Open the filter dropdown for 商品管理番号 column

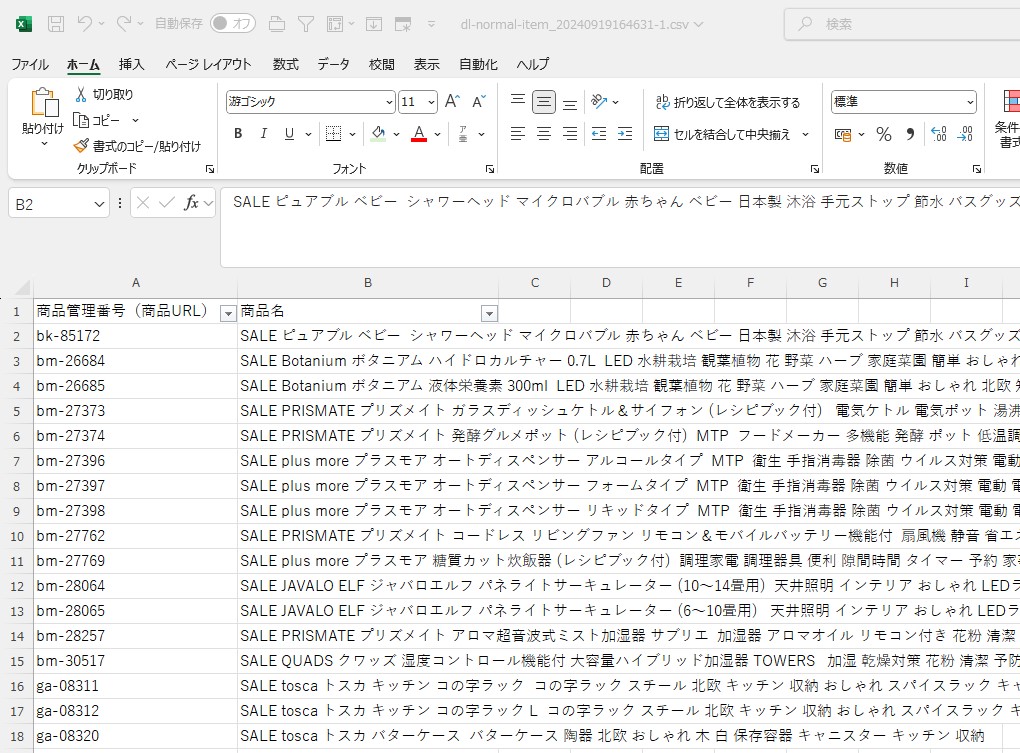(228, 313)
